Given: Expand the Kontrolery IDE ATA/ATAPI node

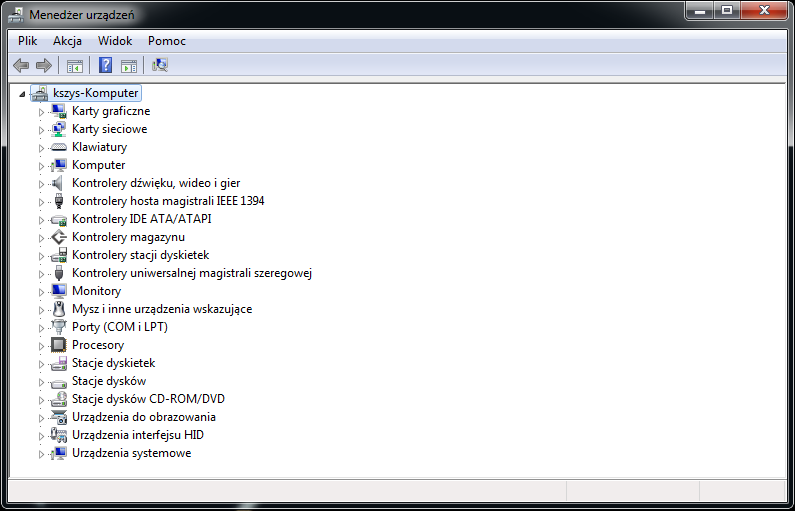Looking at the screenshot, I should (42, 220).
